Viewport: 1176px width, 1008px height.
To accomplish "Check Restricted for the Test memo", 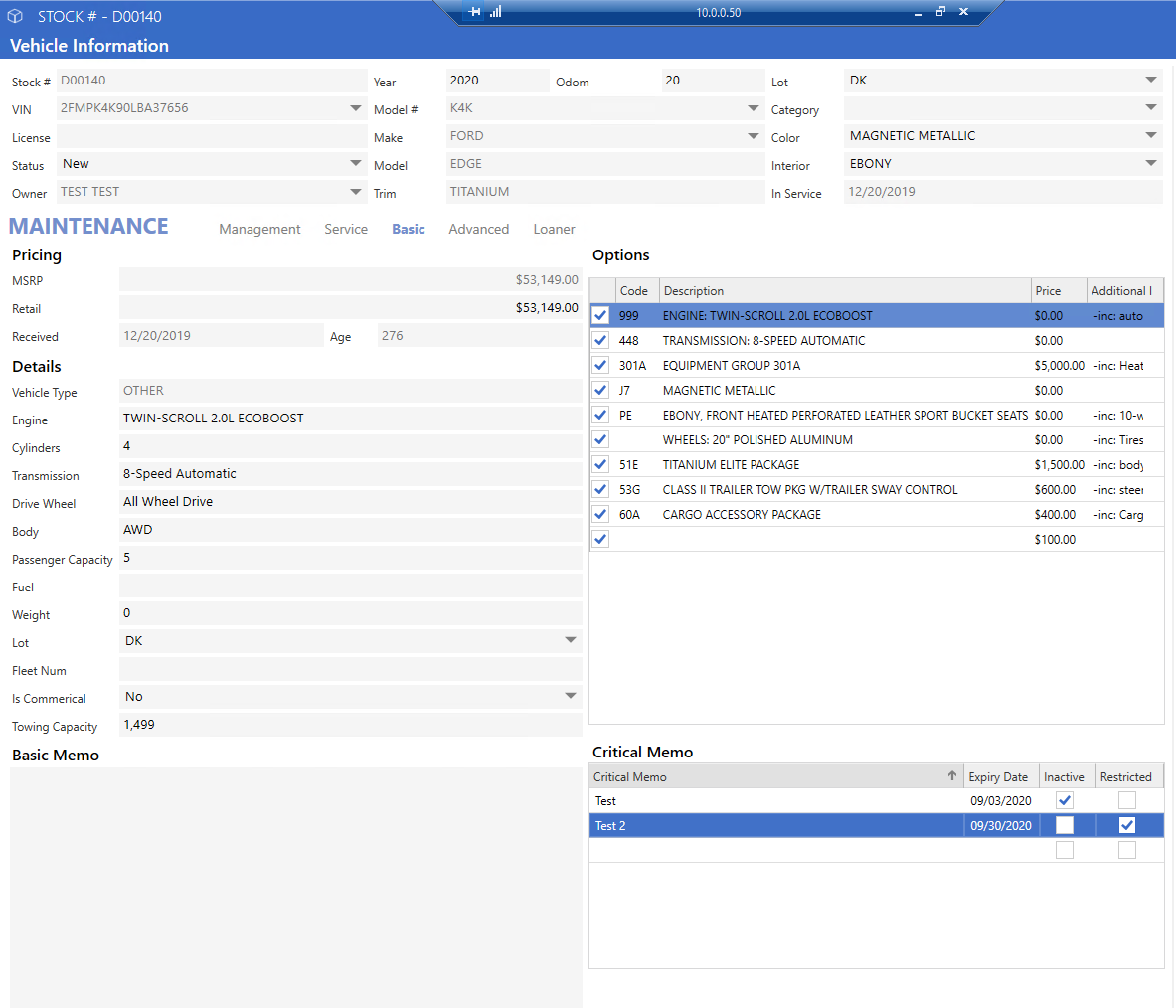I will pos(1126,800).
